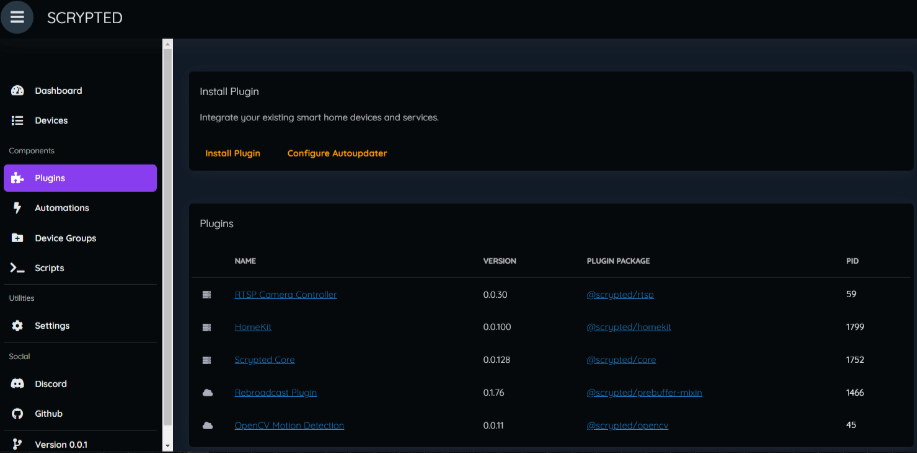The width and height of the screenshot is (917, 453).
Task: Click the Install Plugin button
Action: [233, 153]
